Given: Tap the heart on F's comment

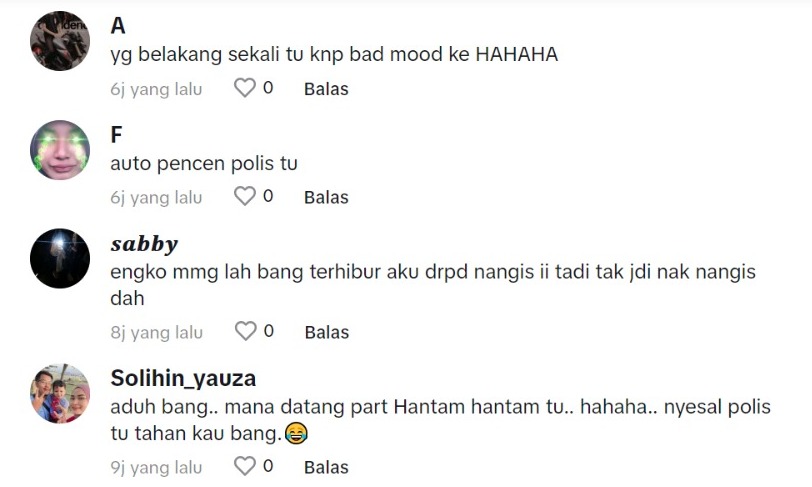Looking at the screenshot, I should click(x=245, y=197).
